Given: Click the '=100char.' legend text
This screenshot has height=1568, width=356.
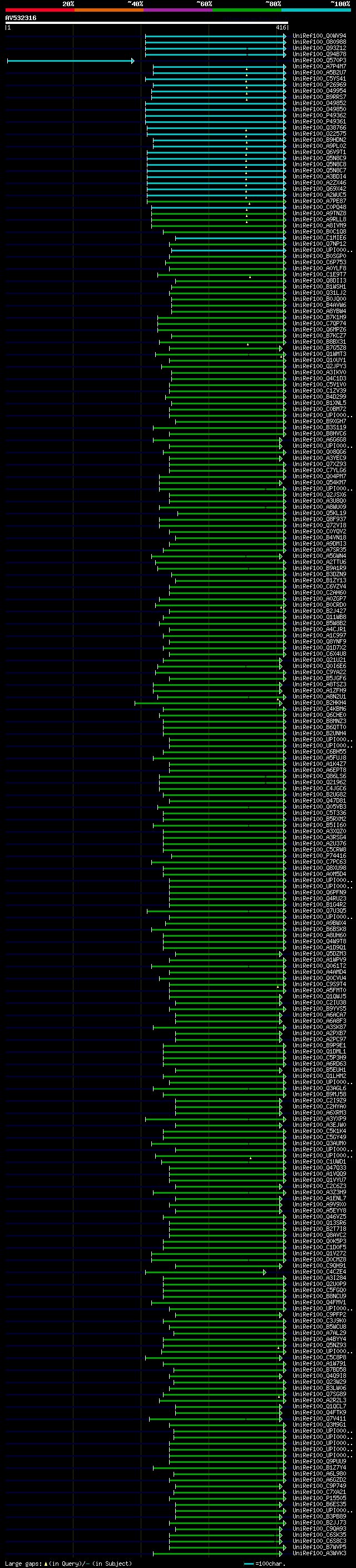Looking at the screenshot, I should pyautogui.click(x=270, y=1564).
